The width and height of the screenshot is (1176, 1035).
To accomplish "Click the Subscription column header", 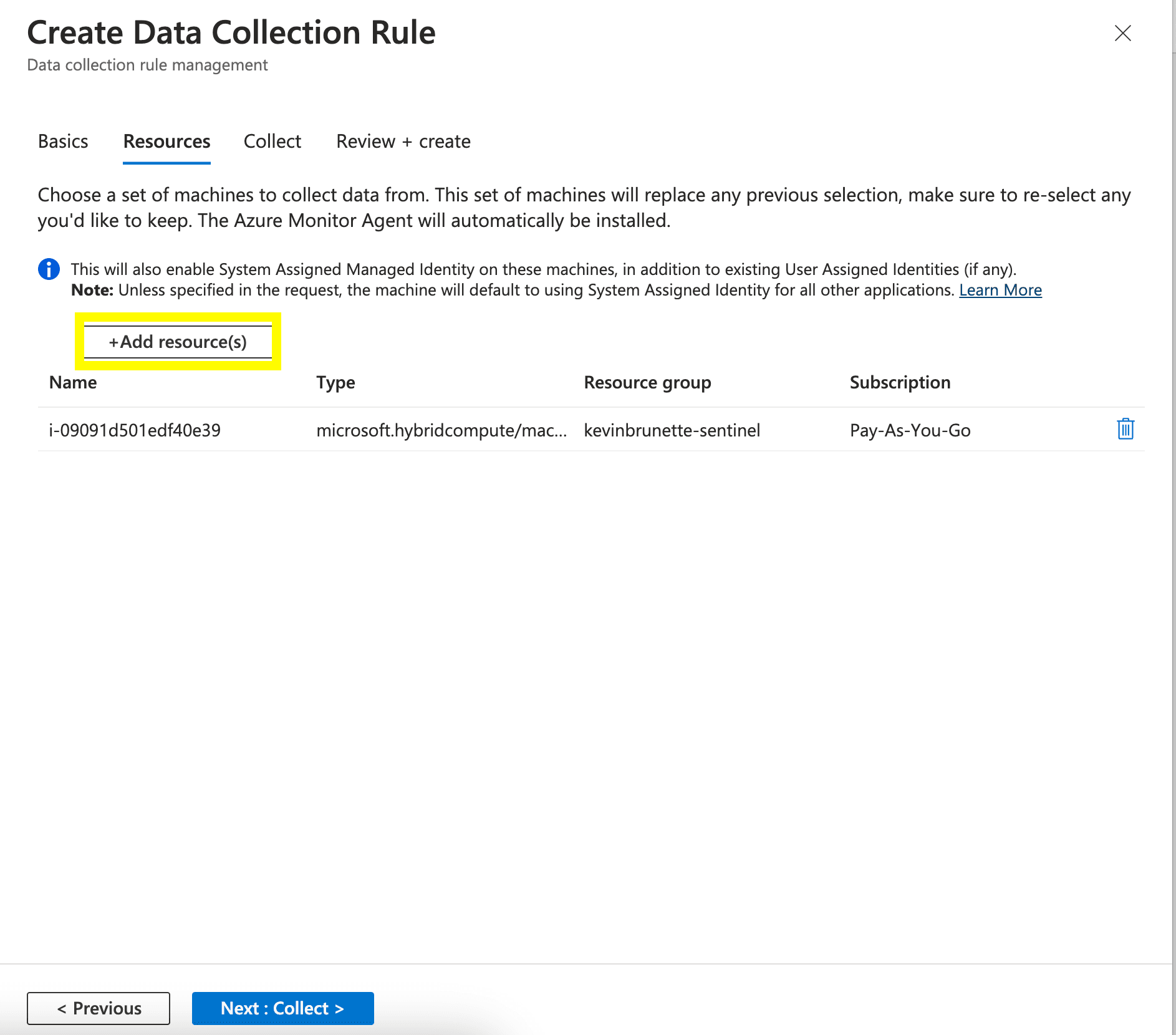I will [900, 382].
